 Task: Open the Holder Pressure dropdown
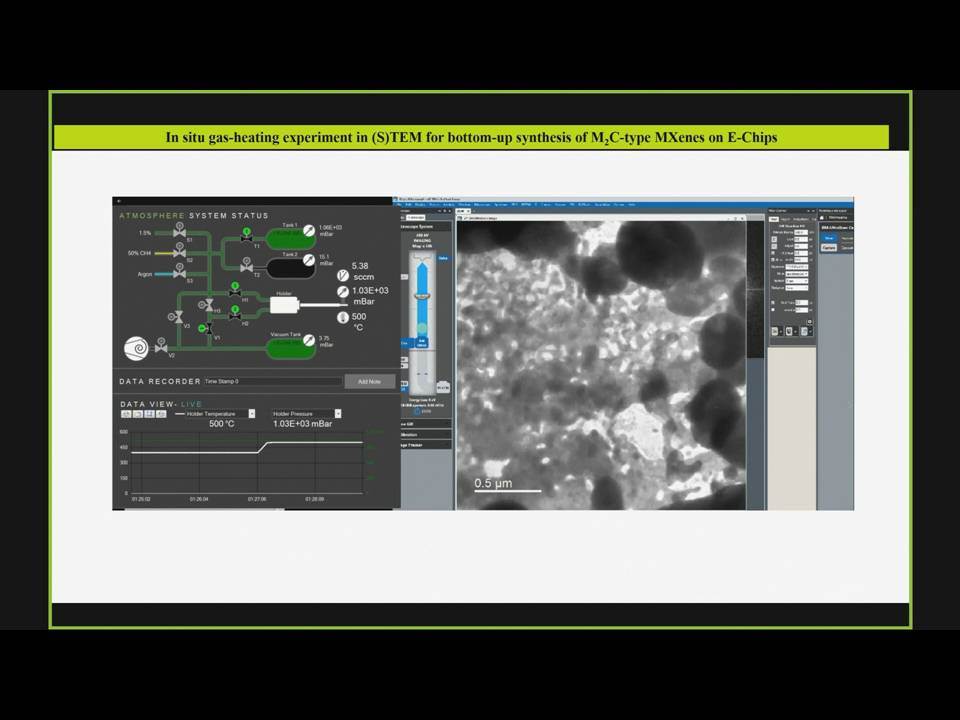[337, 414]
